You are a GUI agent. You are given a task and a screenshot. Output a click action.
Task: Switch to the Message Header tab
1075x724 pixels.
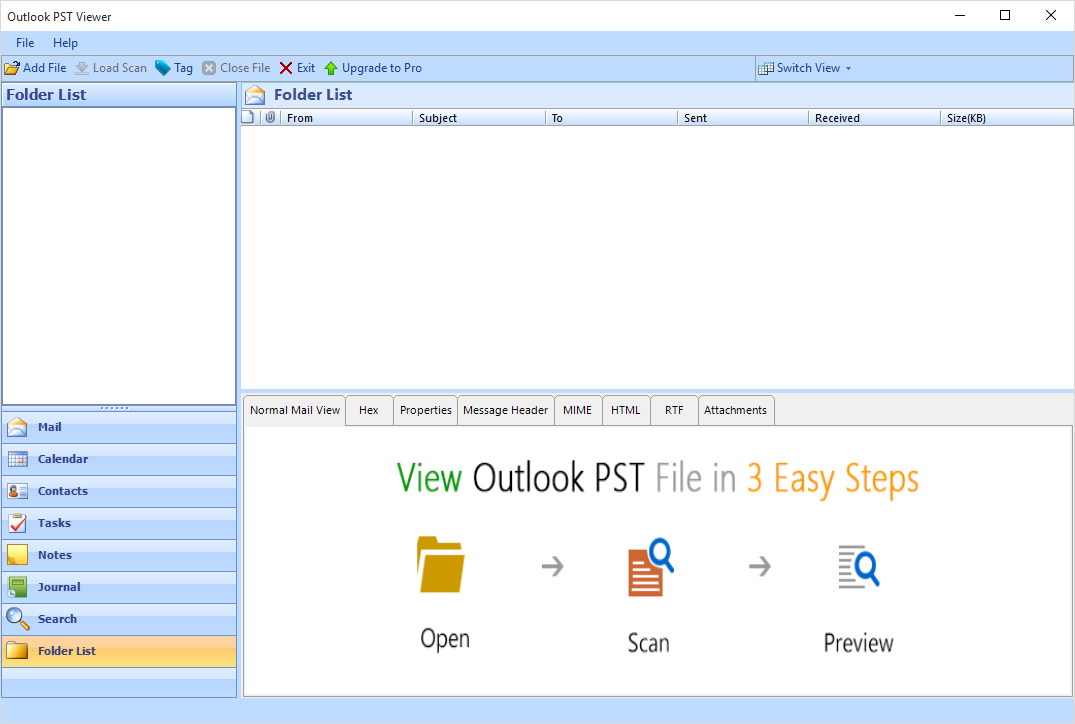coord(505,410)
